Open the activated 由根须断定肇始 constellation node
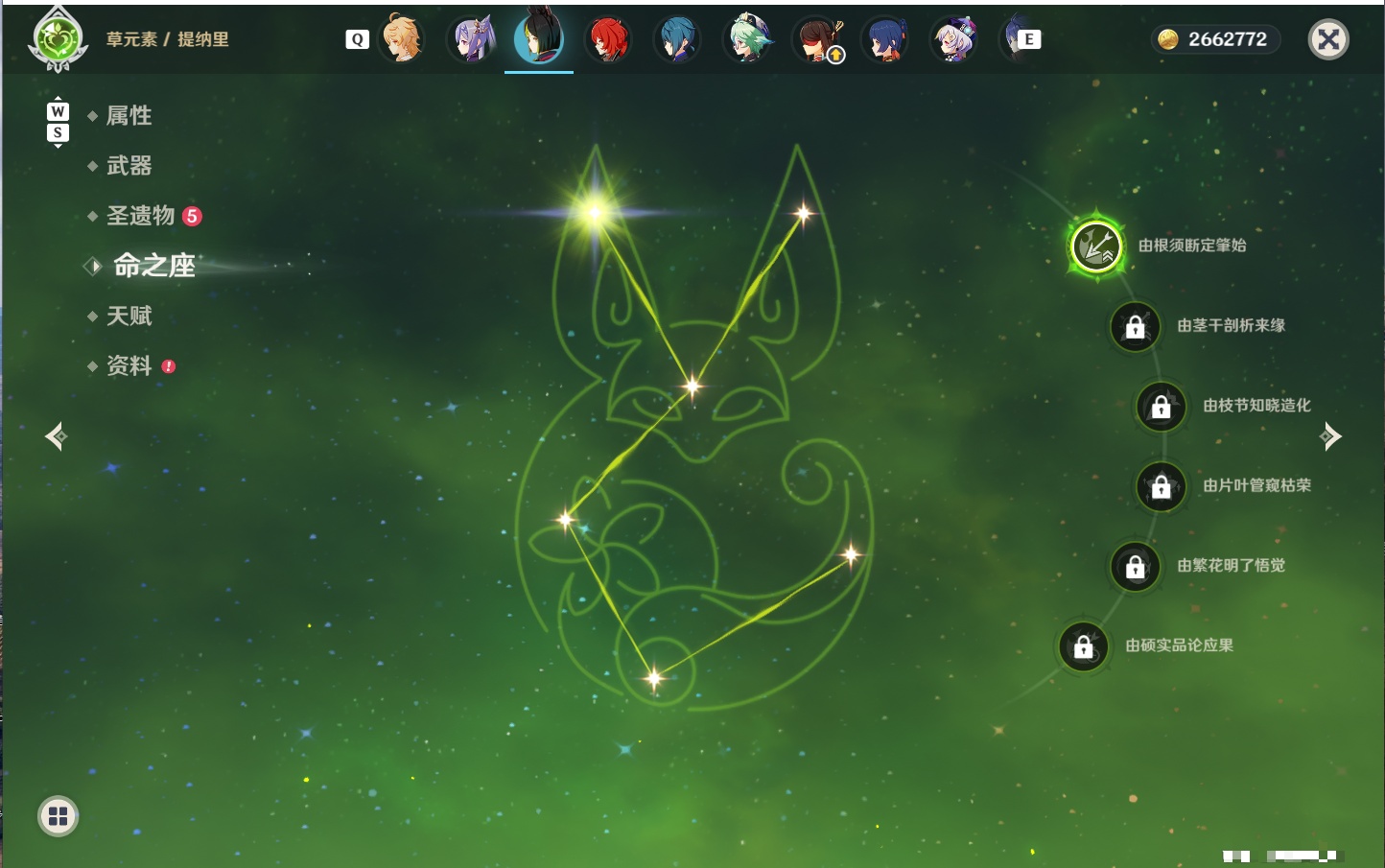 [1096, 246]
